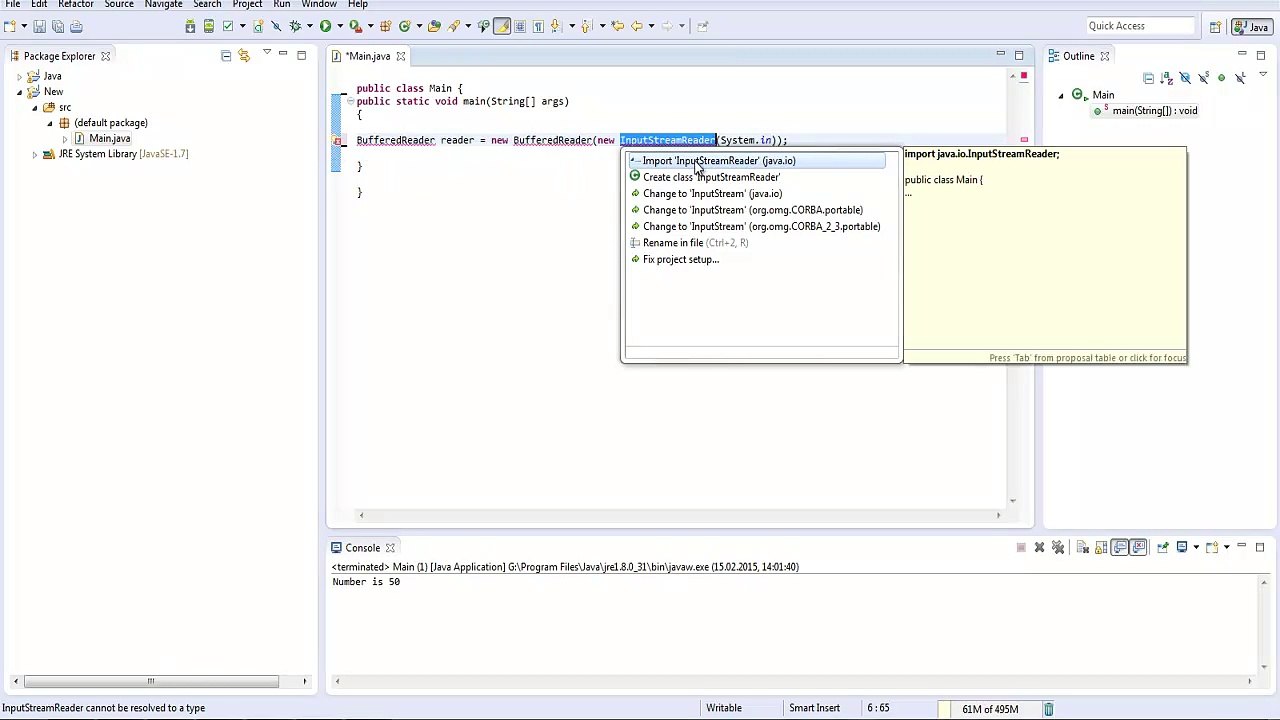Viewport: 1280px width, 720px height.
Task: Select the Main.java editor tab
Action: (369, 56)
